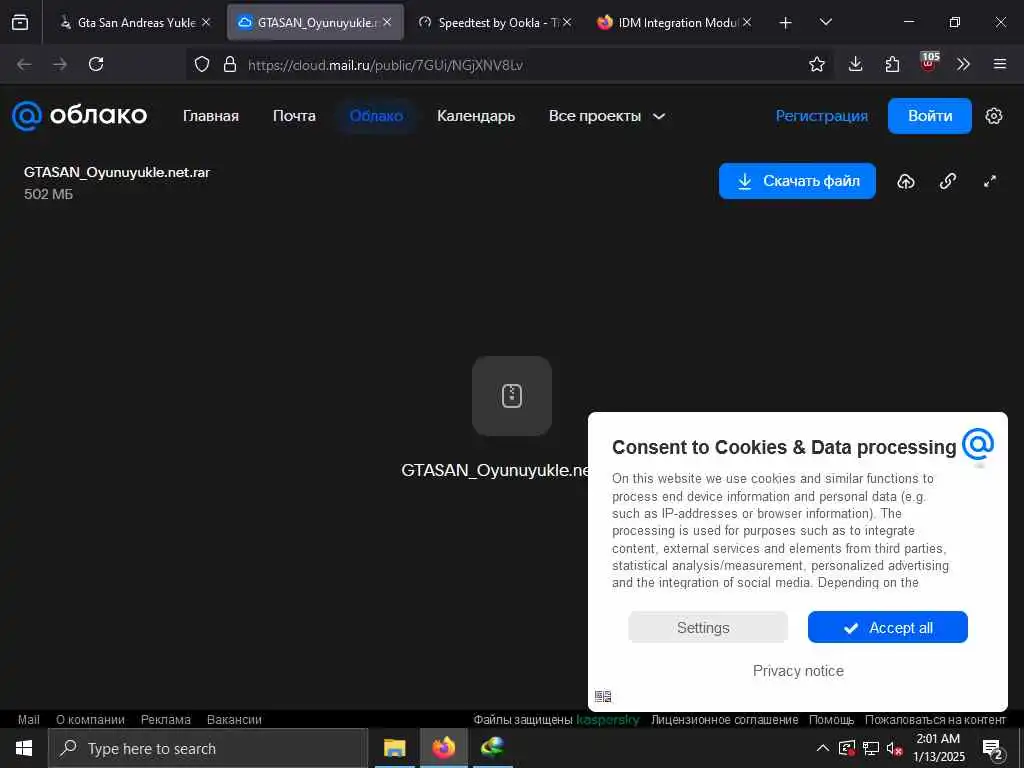1024x768 pixels.
Task: Close the IDM Integration Module tab
Action: click(747, 22)
